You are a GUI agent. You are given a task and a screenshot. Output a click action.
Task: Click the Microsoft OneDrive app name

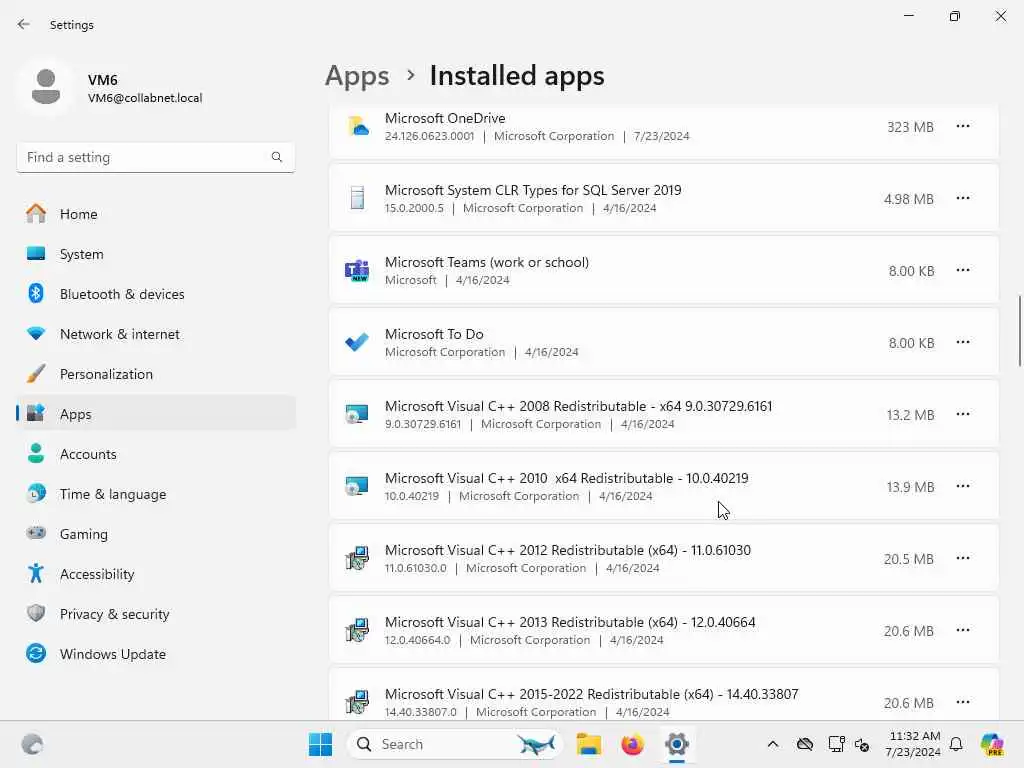click(x=445, y=118)
